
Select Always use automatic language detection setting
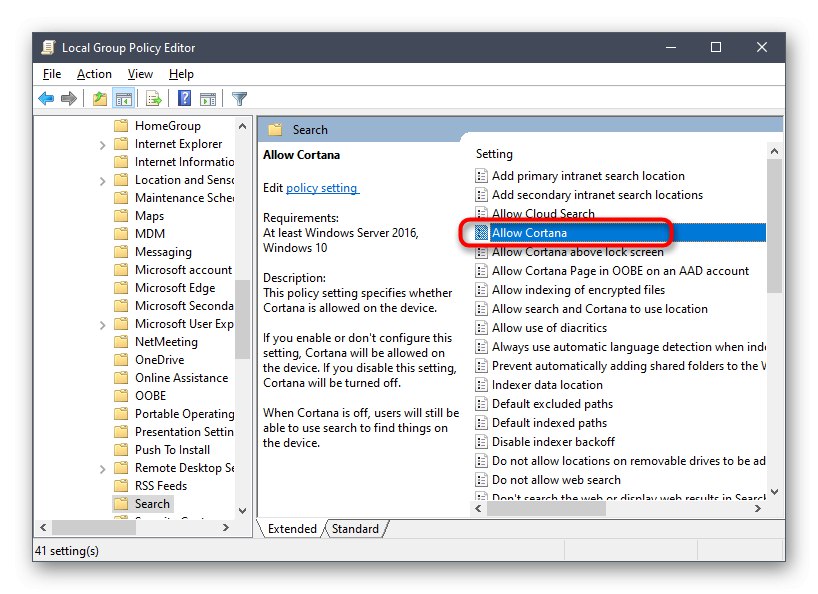click(629, 347)
